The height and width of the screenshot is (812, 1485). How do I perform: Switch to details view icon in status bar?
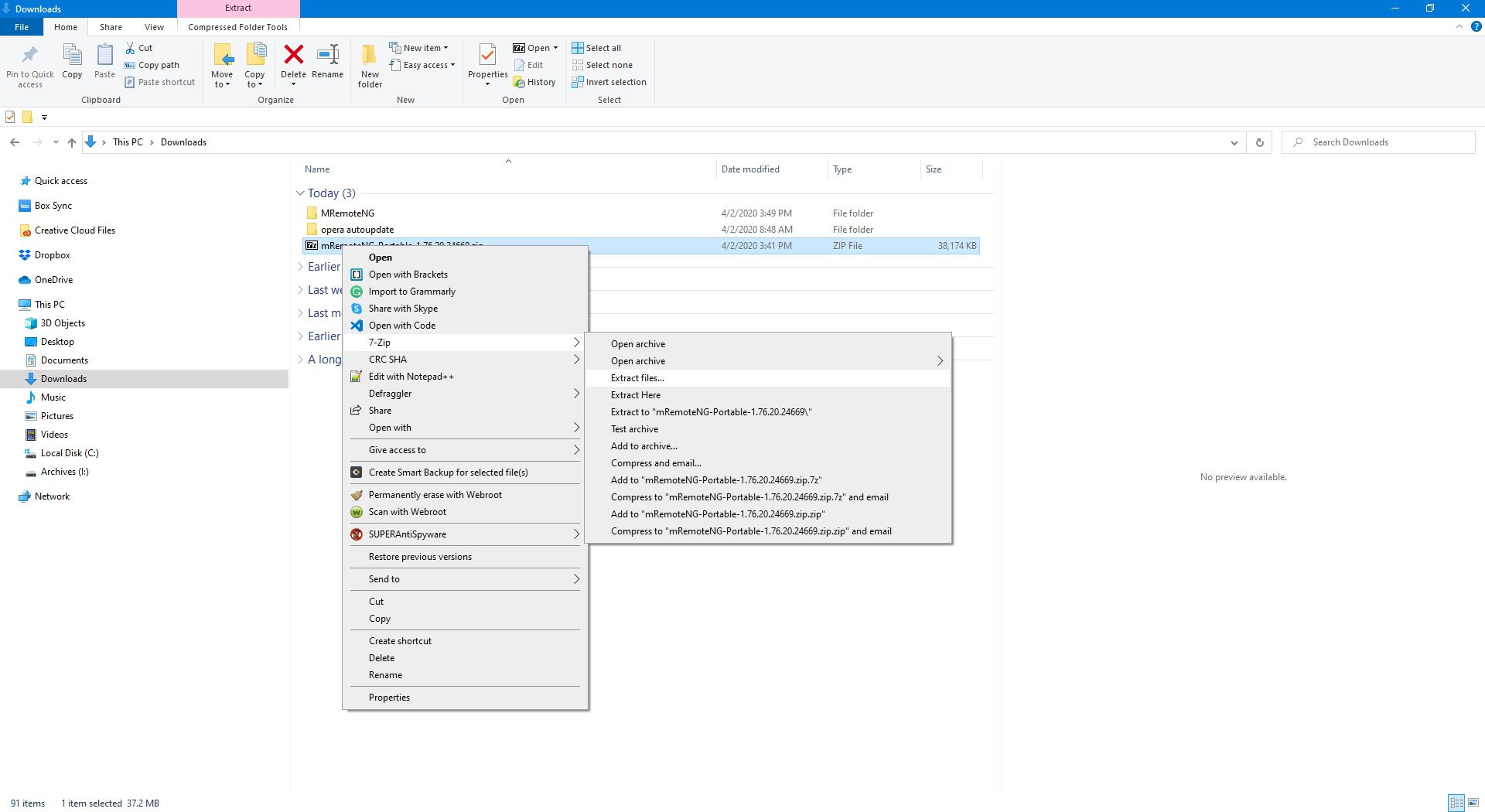tap(1456, 803)
